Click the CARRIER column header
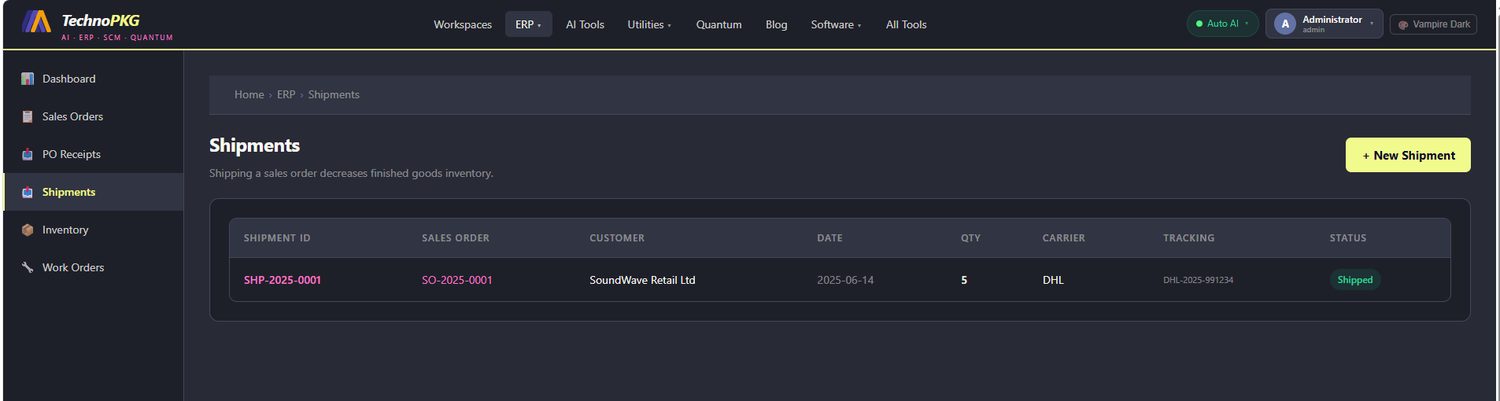Viewport: 1500px width, 401px height. click(x=1063, y=238)
